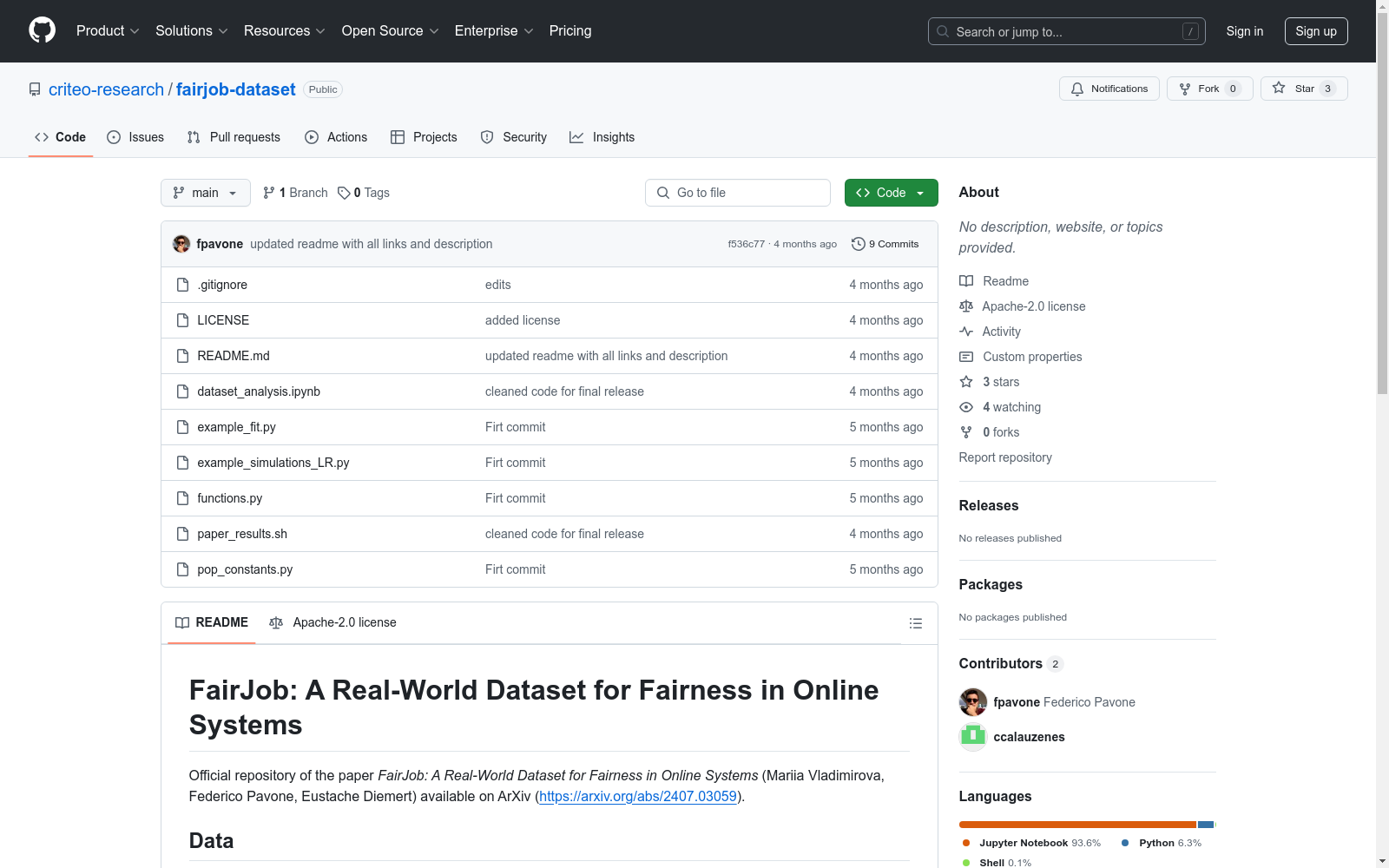Click the repository icon beside criteo-research
Viewport: 1389px width, 868px height.
click(35, 89)
